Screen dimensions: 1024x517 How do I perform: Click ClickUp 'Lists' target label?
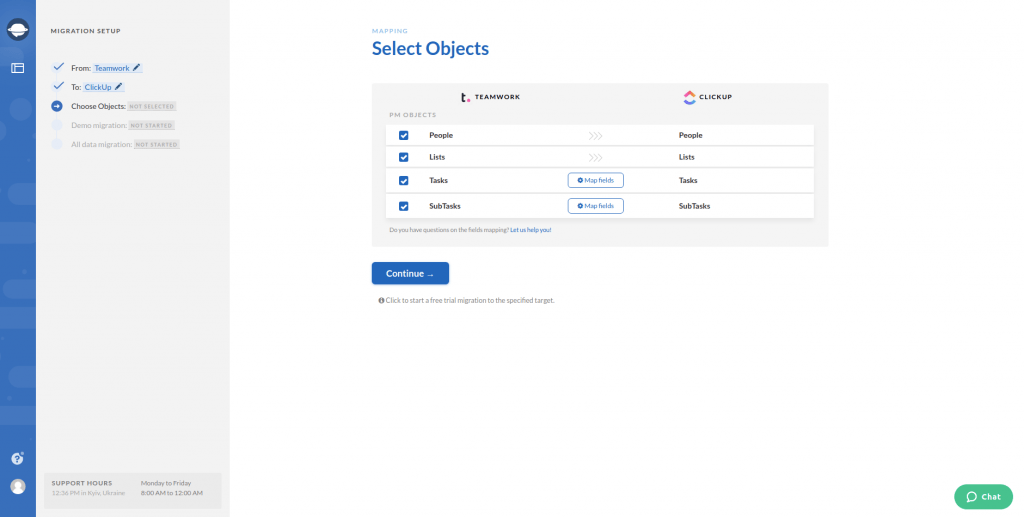(686, 157)
